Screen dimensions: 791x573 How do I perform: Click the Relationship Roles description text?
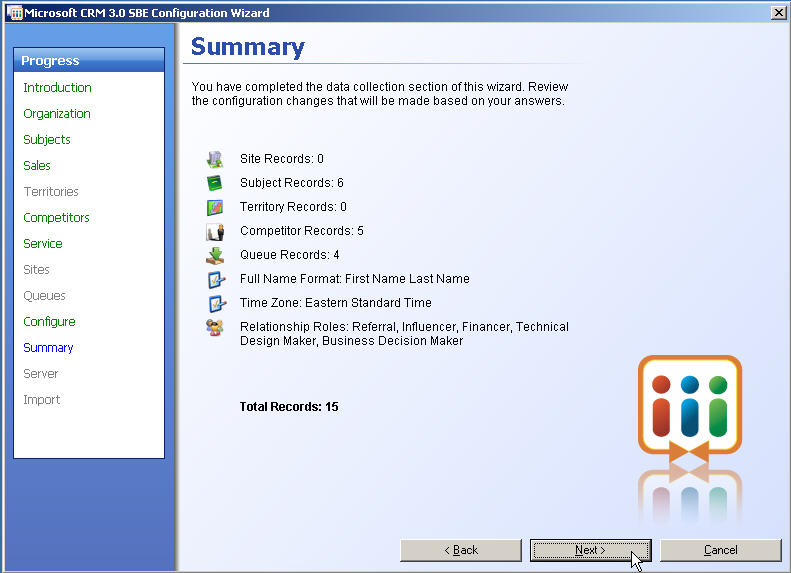(x=405, y=334)
